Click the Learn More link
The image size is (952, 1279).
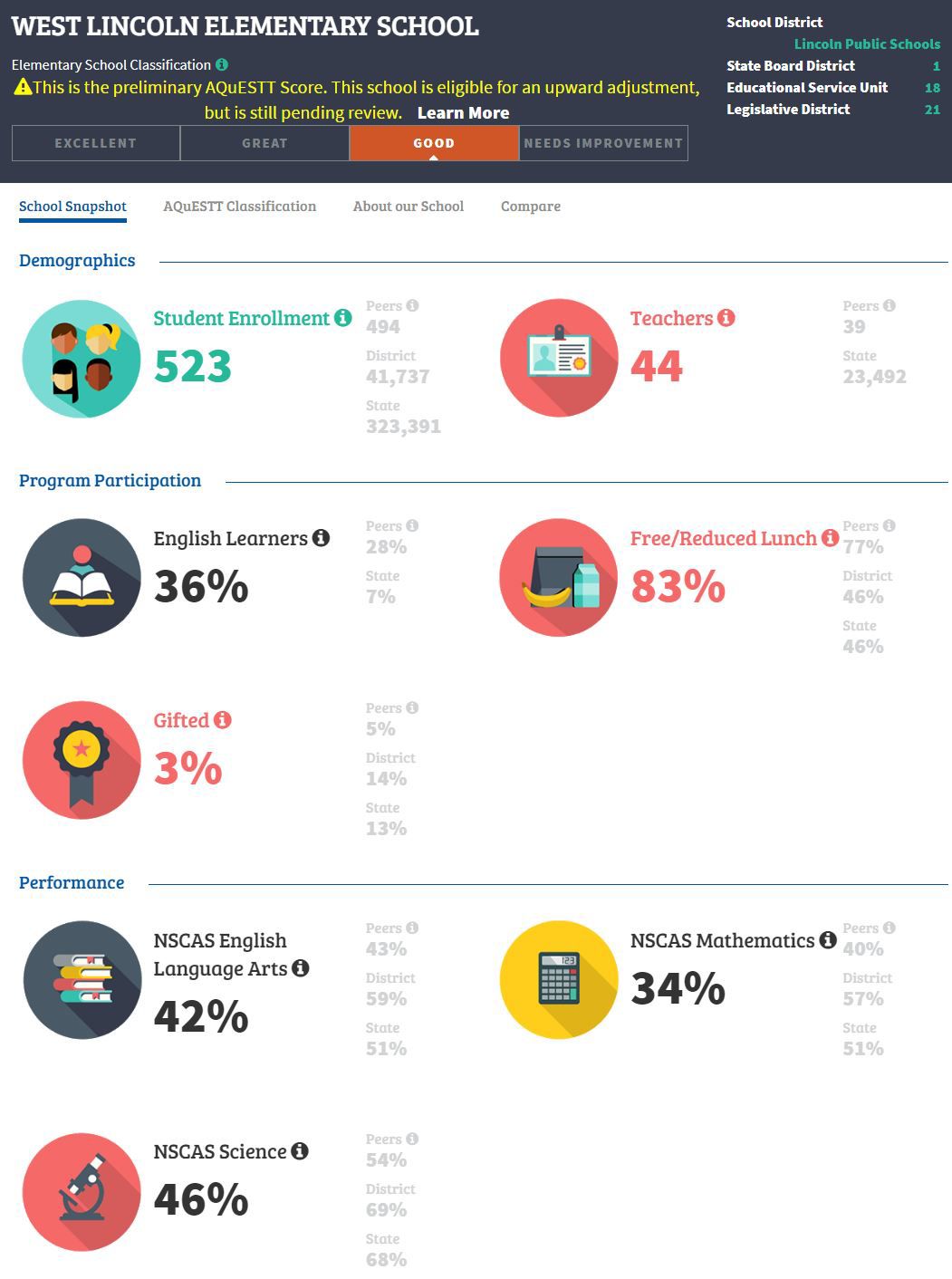(463, 113)
